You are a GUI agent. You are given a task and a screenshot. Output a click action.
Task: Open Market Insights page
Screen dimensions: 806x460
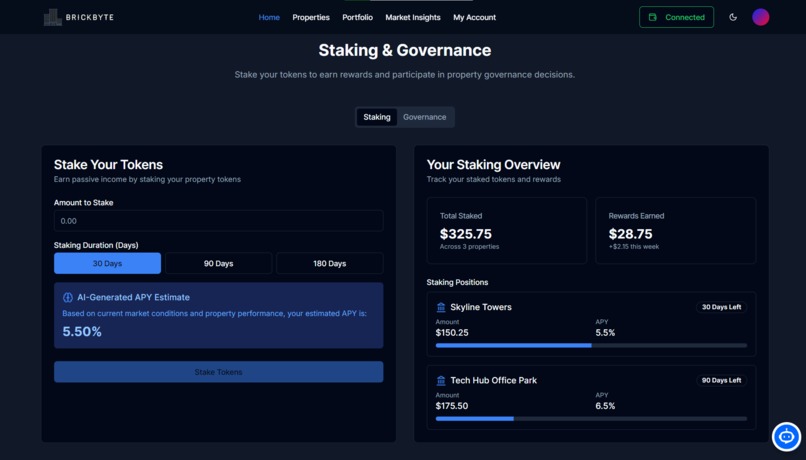(413, 17)
